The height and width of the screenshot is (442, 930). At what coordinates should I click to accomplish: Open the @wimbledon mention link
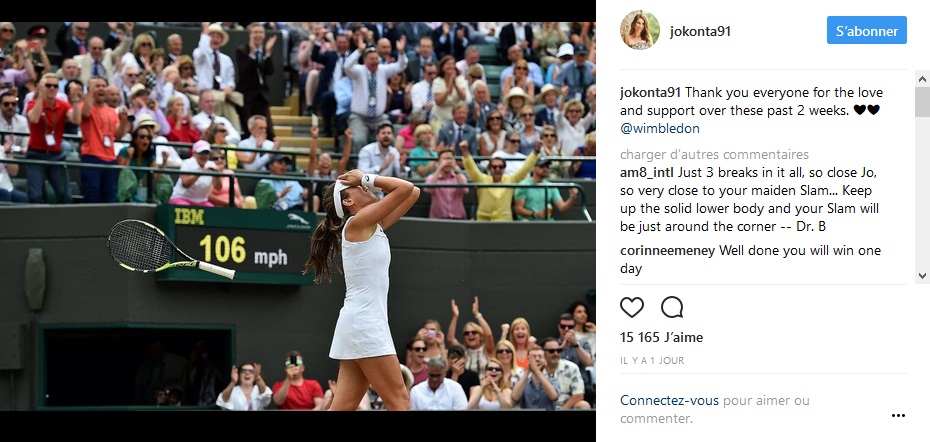pyautogui.click(x=651, y=128)
